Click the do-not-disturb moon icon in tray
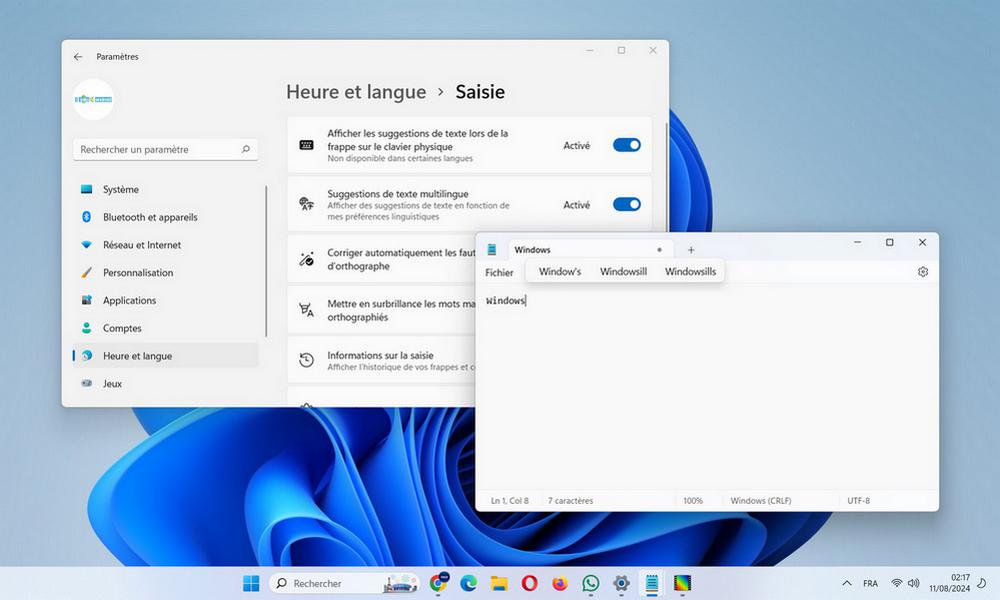 (x=982, y=583)
